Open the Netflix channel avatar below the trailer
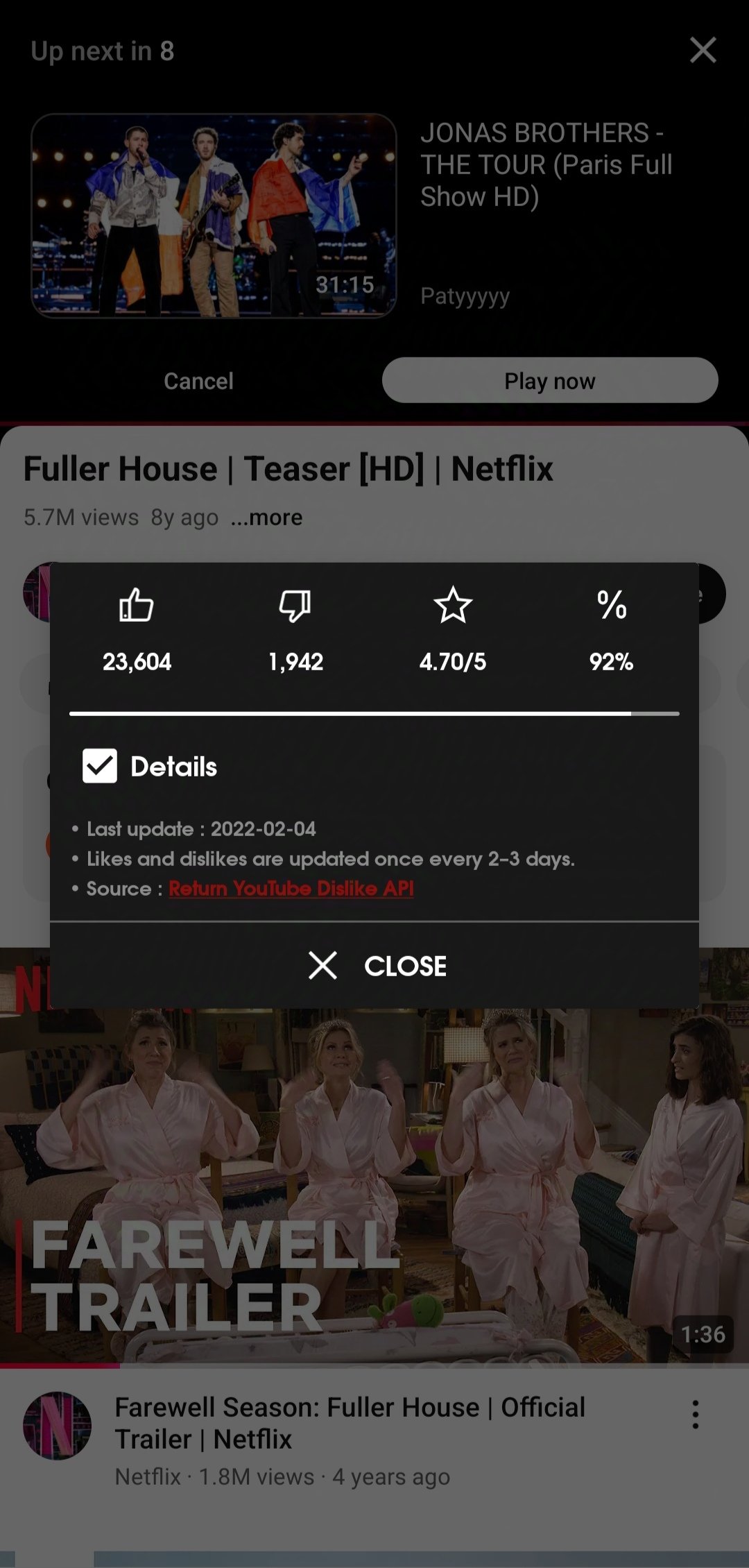 tap(58, 1425)
